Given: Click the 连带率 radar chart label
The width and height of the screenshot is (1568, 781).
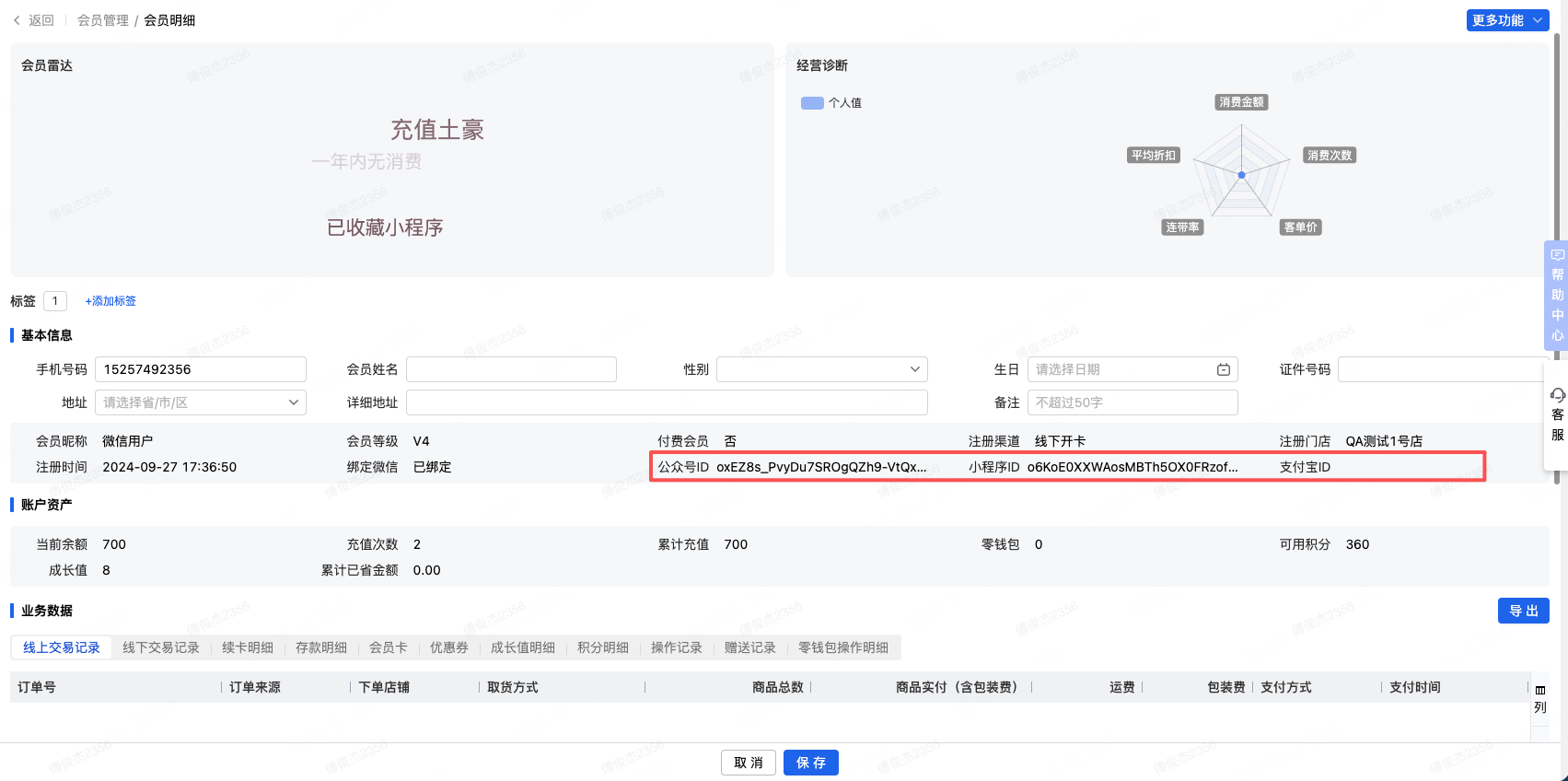Looking at the screenshot, I should 1182,227.
